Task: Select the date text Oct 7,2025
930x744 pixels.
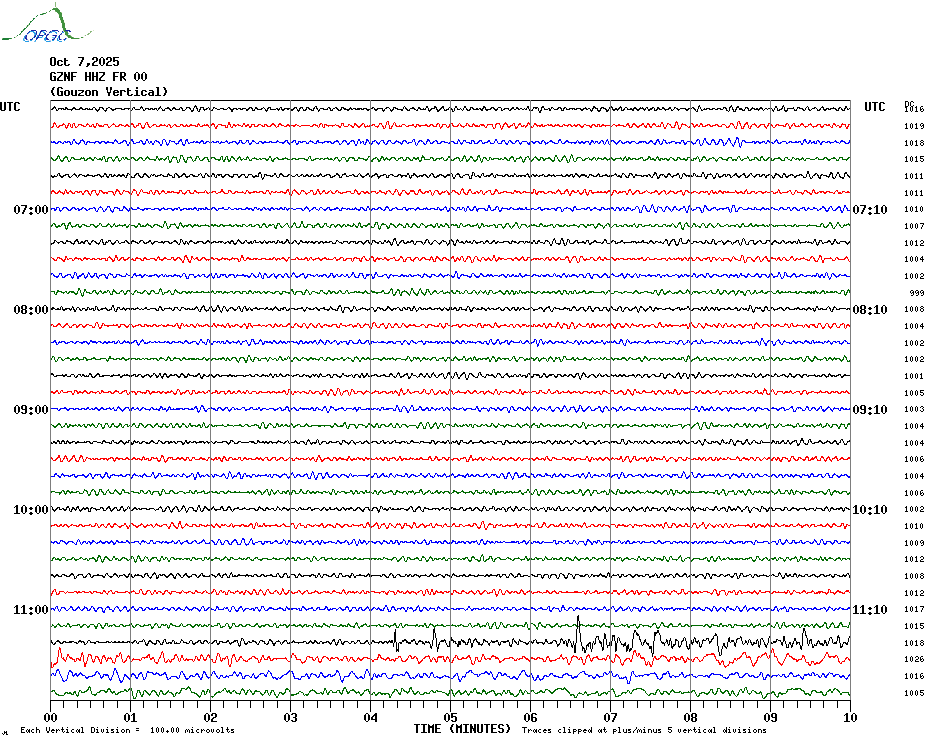Action: click(x=84, y=61)
